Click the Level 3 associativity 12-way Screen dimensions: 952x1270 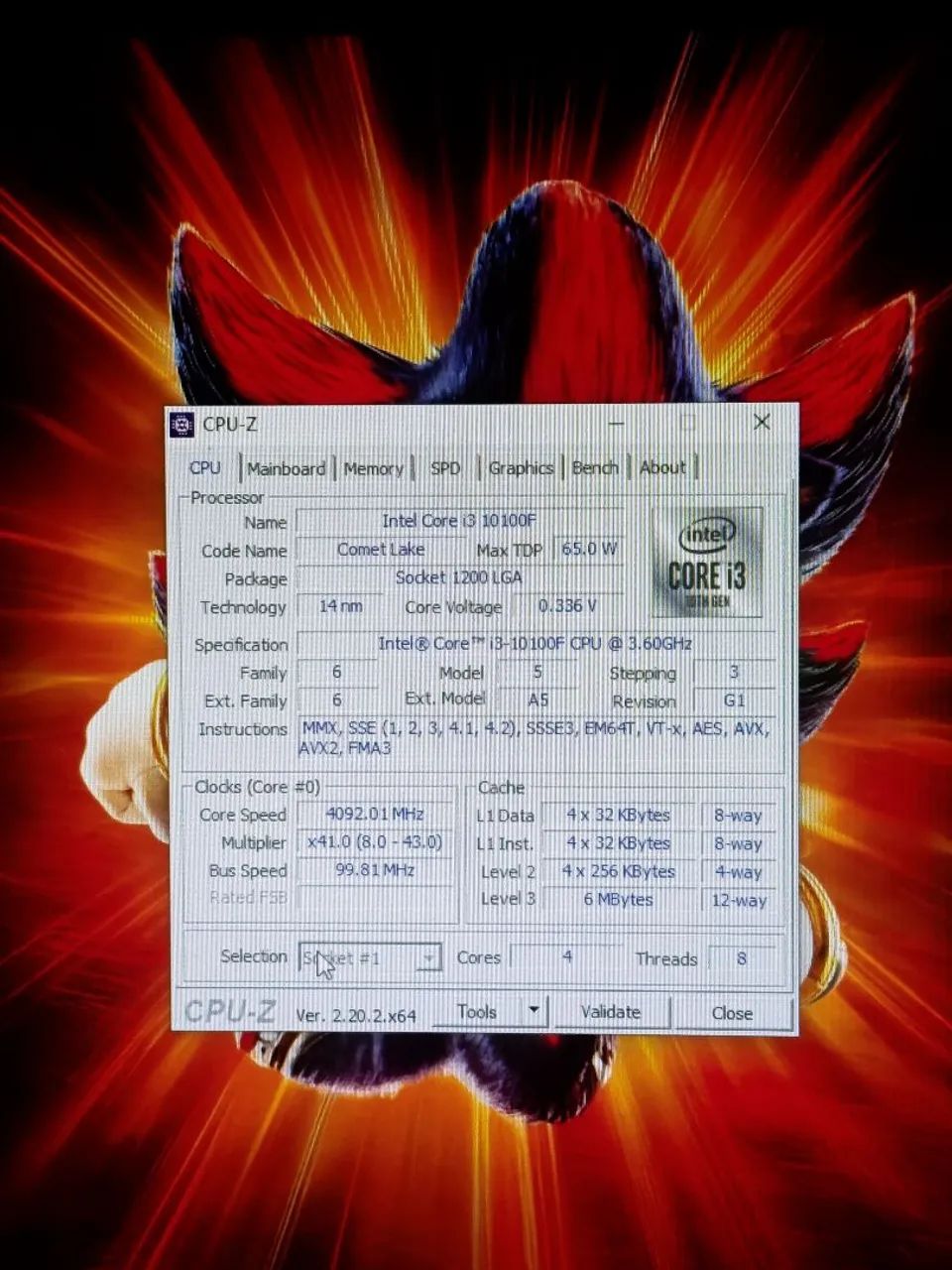tap(739, 901)
